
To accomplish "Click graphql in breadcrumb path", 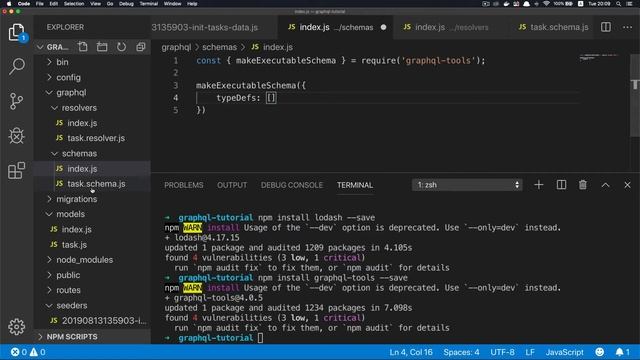I will coord(176,47).
